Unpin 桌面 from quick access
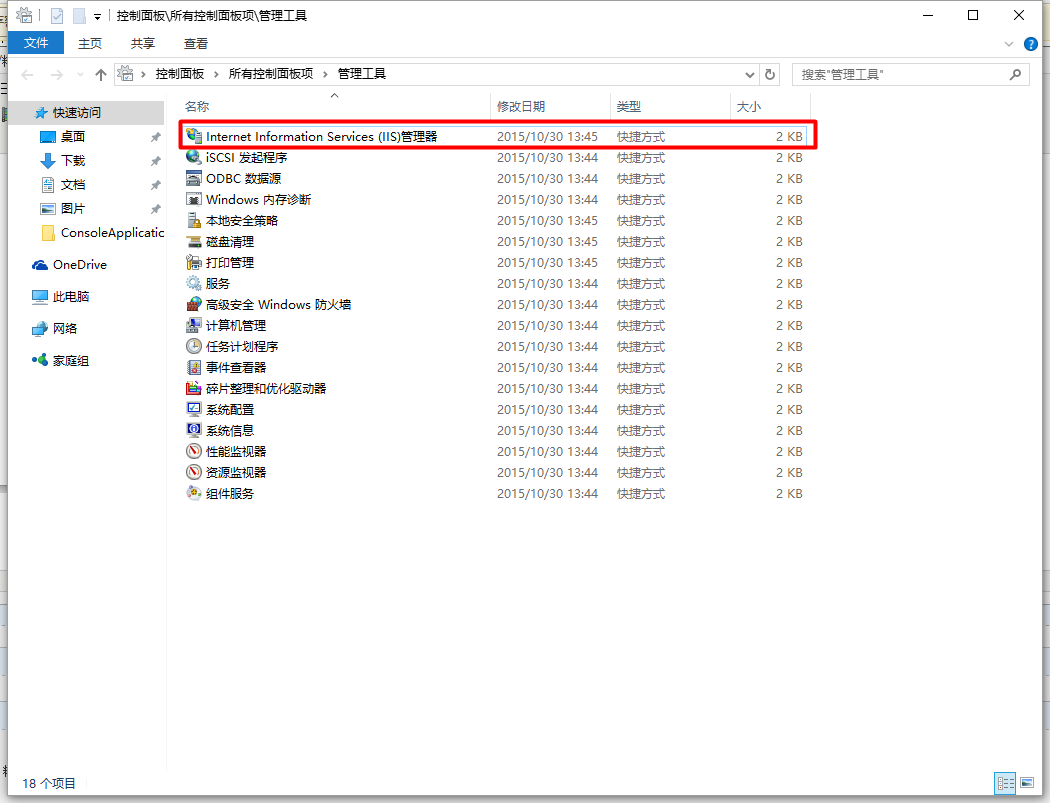The width and height of the screenshot is (1050, 803). click(x=156, y=137)
